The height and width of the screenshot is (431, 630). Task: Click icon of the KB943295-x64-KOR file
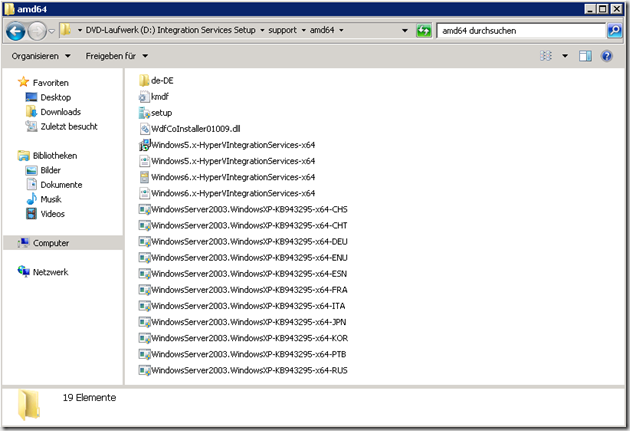(x=144, y=338)
